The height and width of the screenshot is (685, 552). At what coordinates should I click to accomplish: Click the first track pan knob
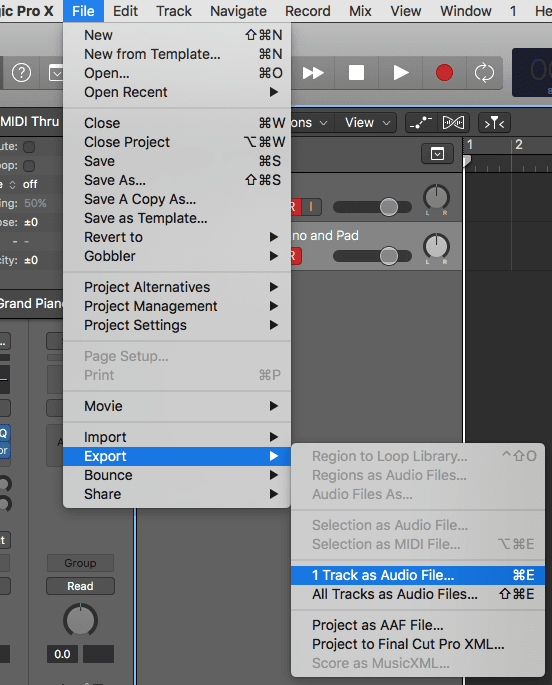(x=436, y=197)
